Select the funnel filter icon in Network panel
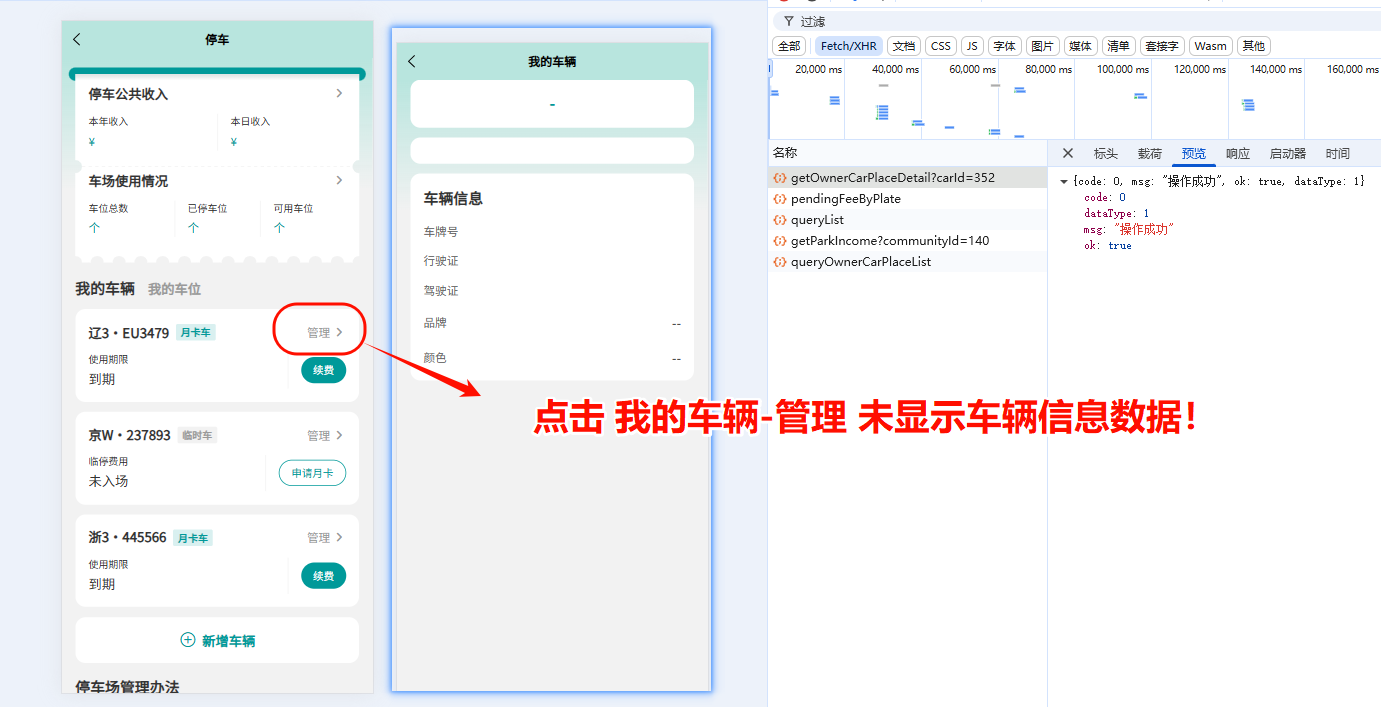The height and width of the screenshot is (707, 1381). (790, 21)
